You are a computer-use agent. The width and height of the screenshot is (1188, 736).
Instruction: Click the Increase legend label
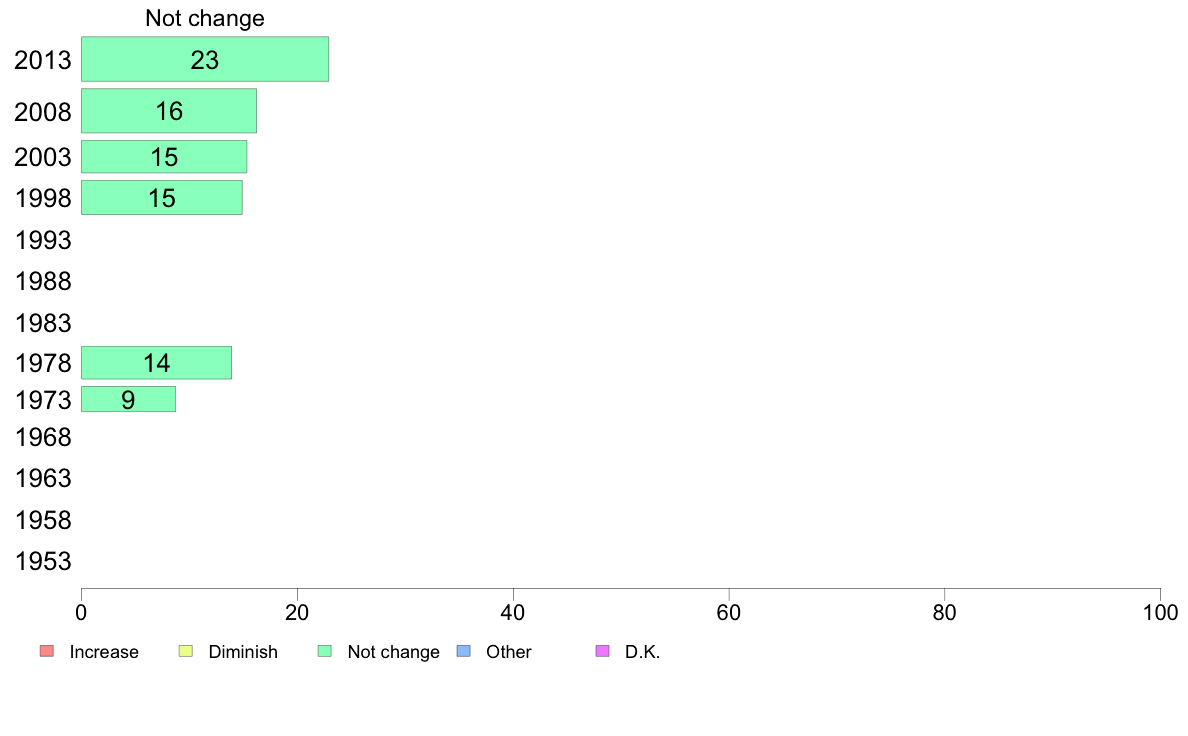point(104,652)
